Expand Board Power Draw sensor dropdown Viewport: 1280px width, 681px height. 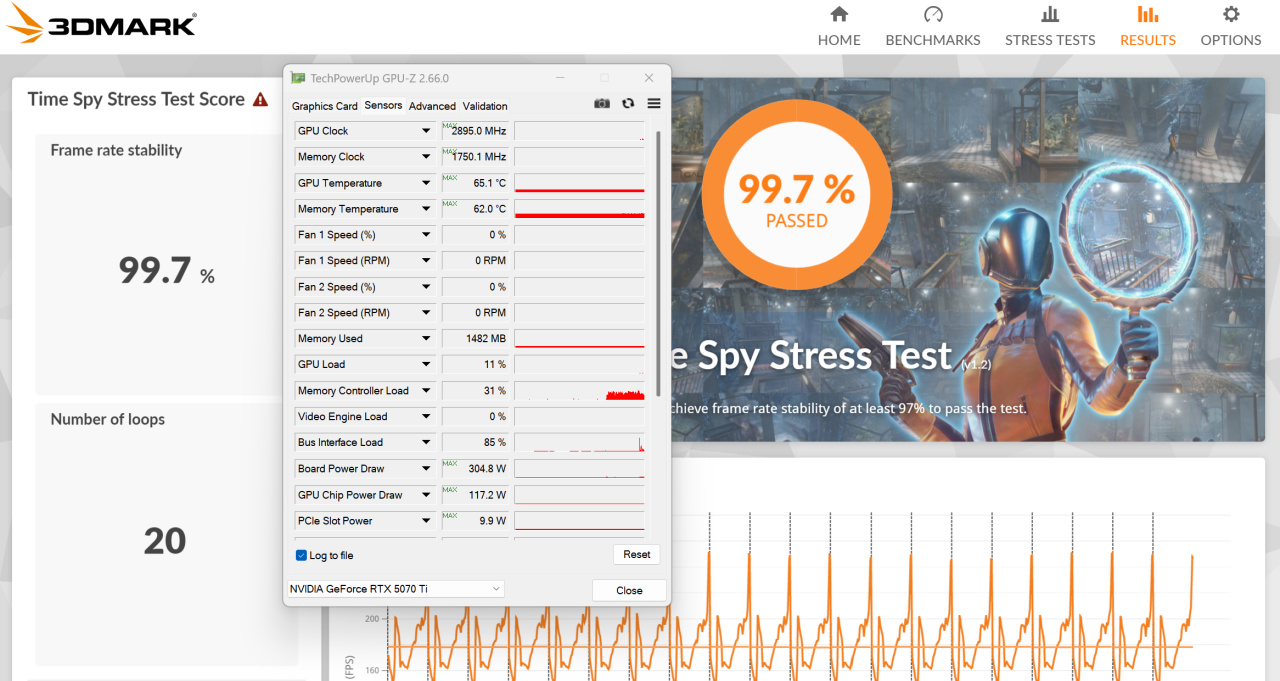426,469
